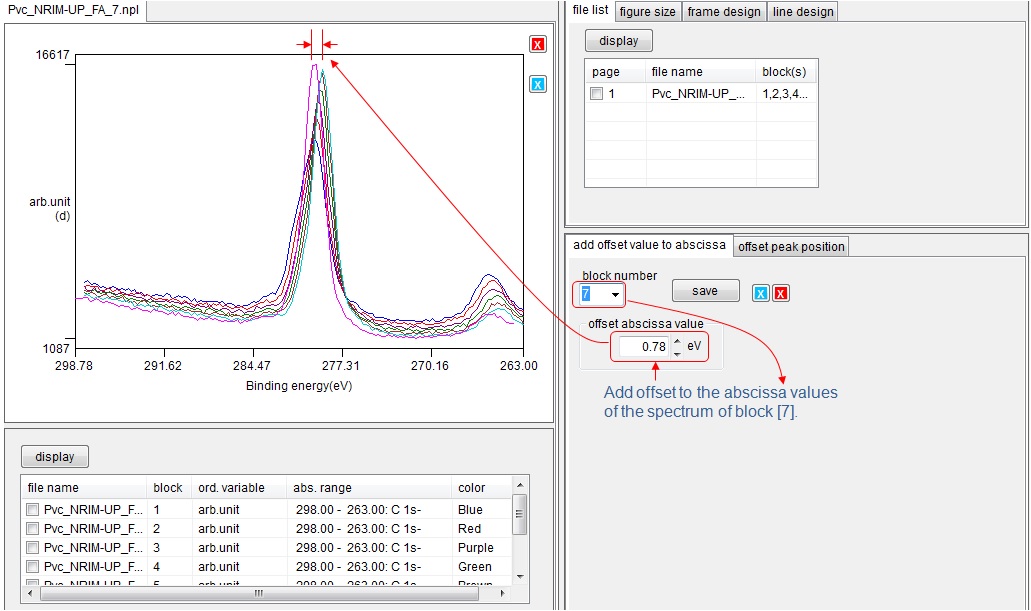Click the 'Purple' color cell
The height and width of the screenshot is (611, 1031).
point(475,548)
